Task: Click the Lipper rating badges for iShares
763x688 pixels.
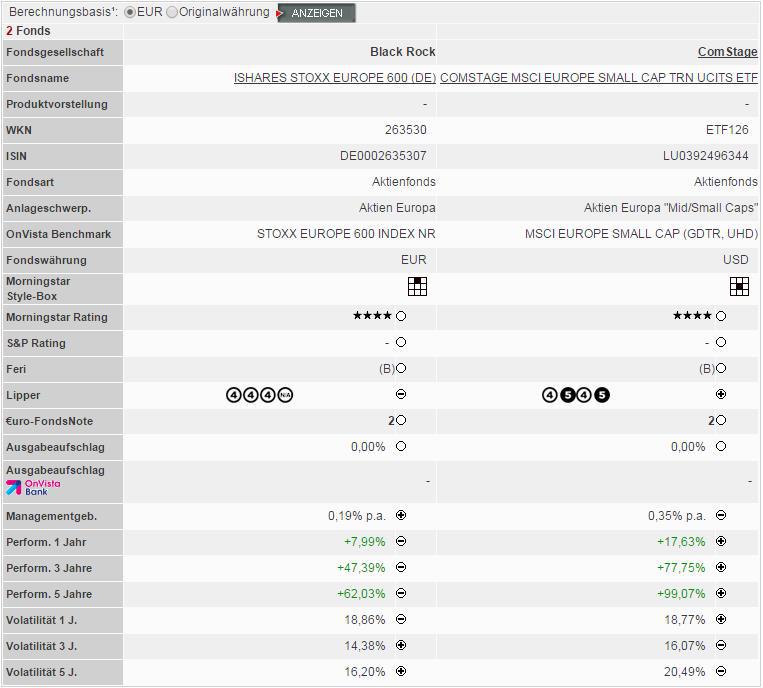Action: 259,395
